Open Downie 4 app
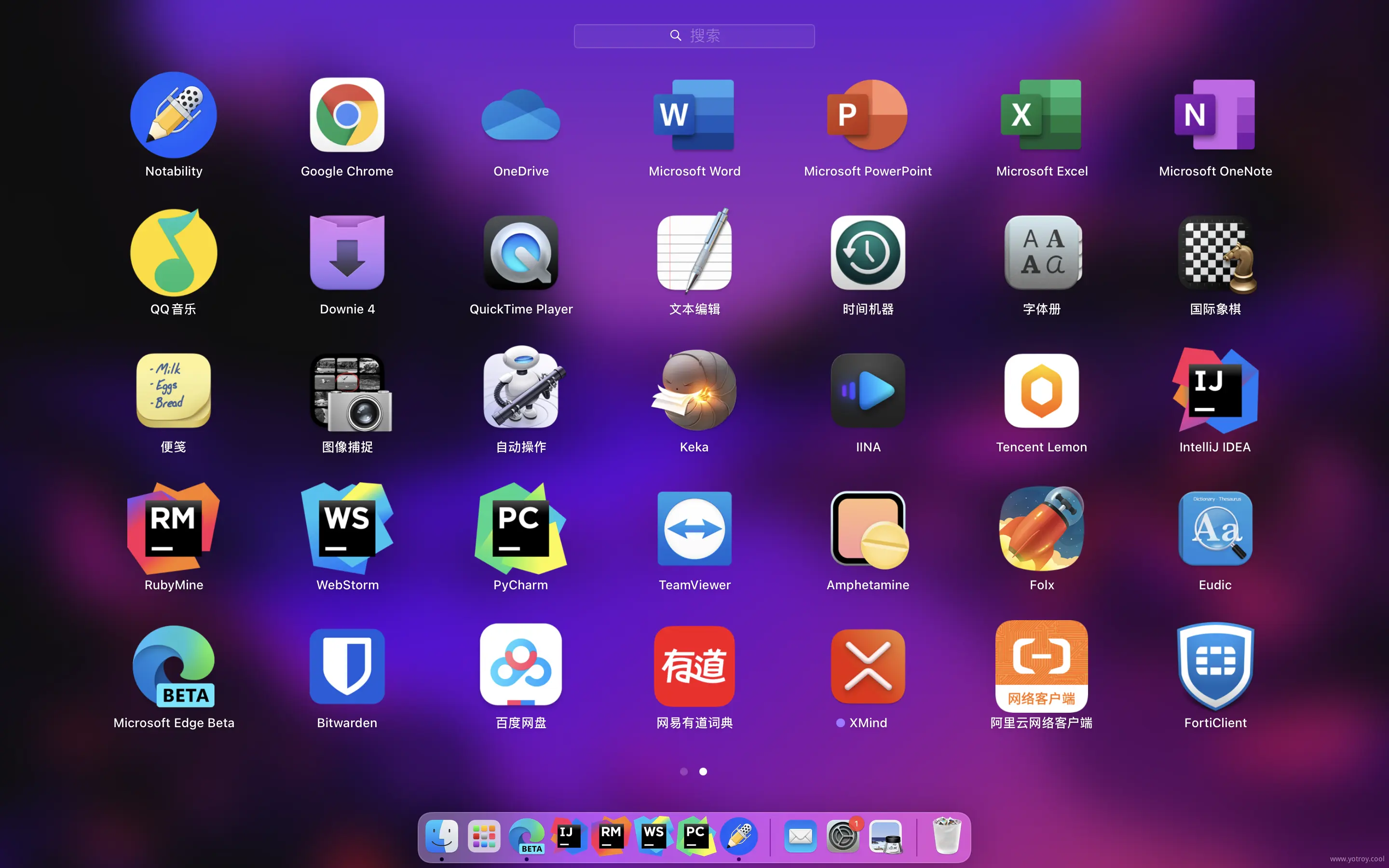Image resolution: width=1389 pixels, height=868 pixels. [x=347, y=253]
